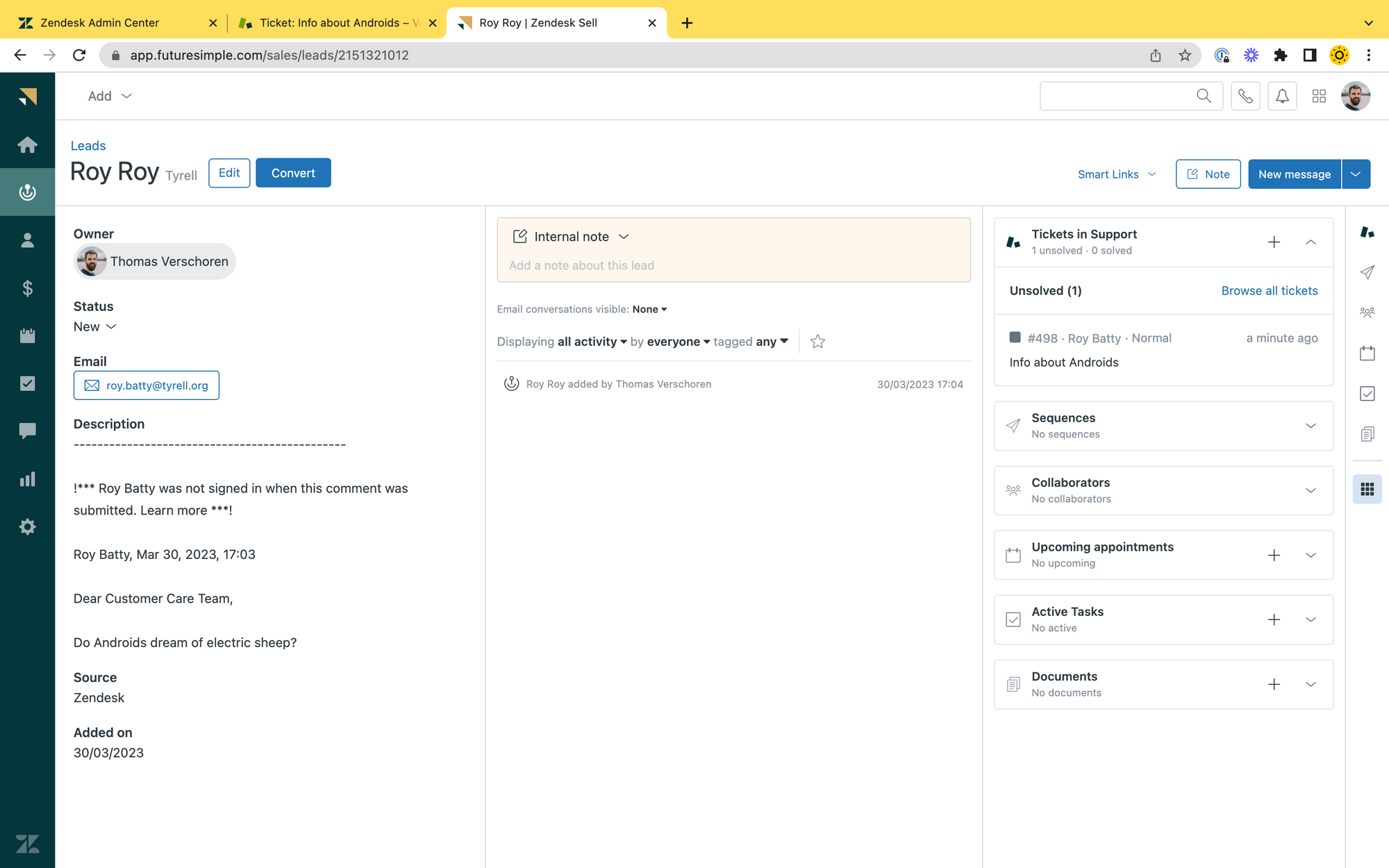Open the notifications bell

1282,97
